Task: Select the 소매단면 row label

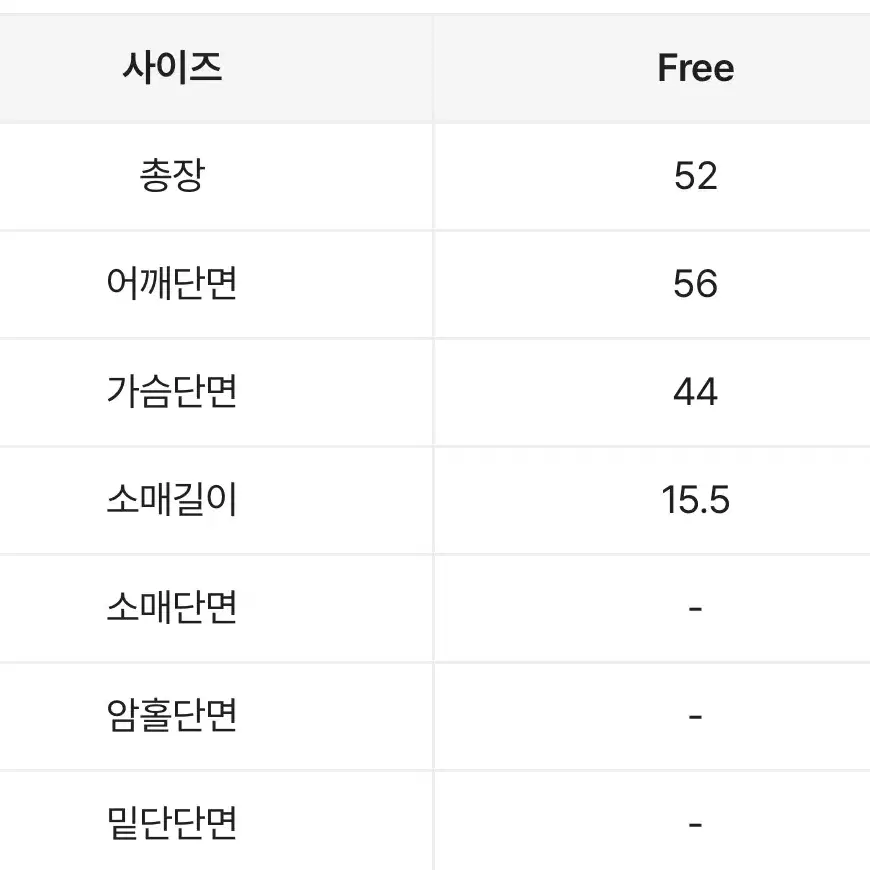Action: pos(172,606)
